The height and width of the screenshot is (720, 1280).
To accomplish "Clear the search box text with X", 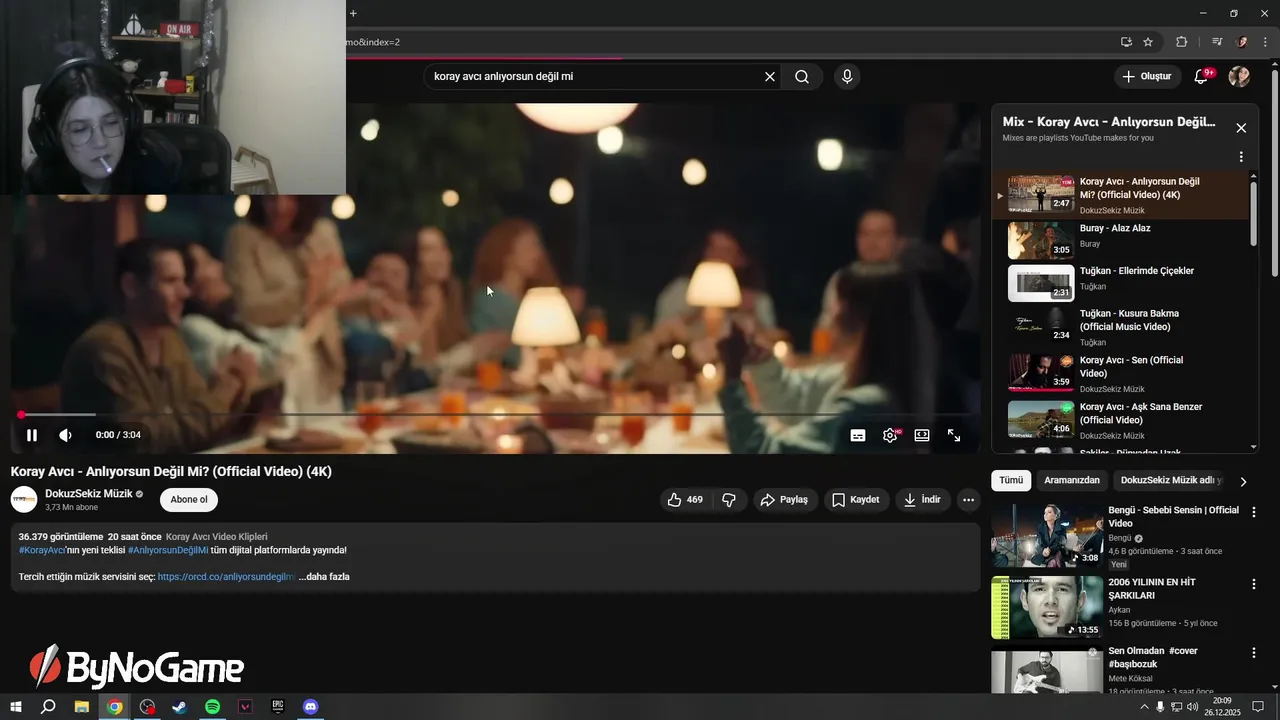I will click(x=770, y=77).
